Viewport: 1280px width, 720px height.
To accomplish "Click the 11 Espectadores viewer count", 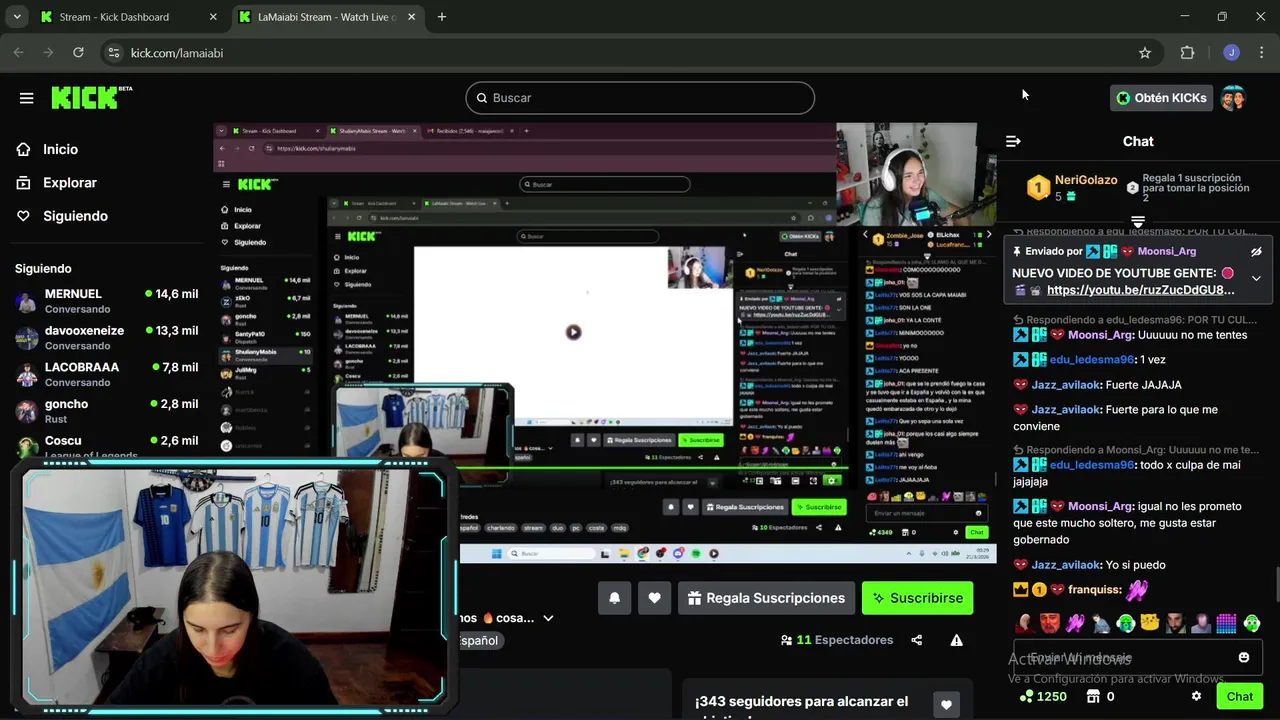I will pyautogui.click(x=837, y=640).
